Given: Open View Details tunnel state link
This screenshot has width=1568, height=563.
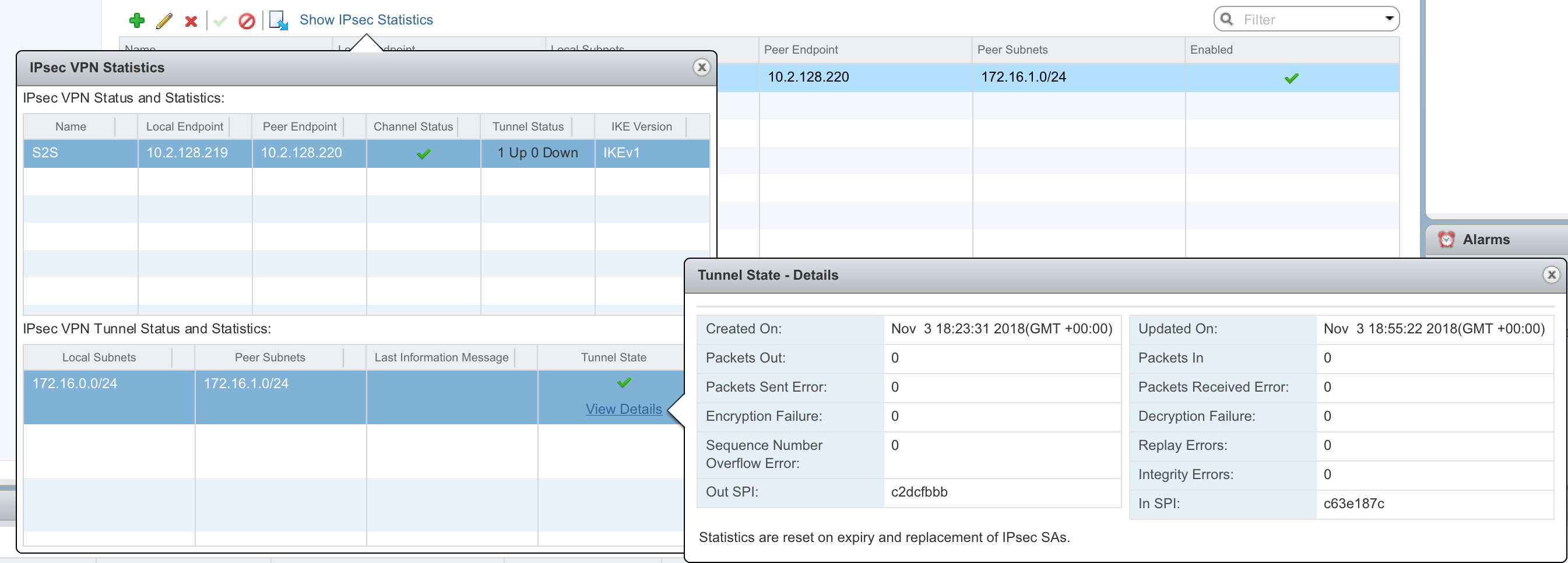Looking at the screenshot, I should (x=623, y=409).
